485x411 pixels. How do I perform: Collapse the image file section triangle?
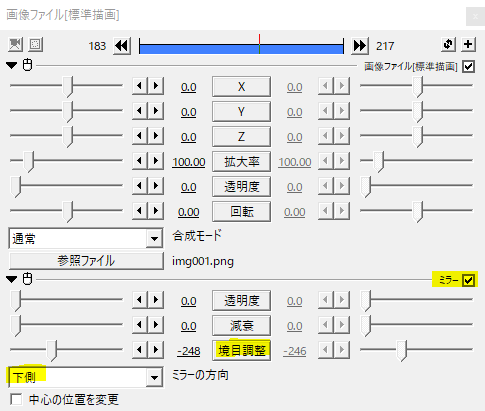(12, 65)
